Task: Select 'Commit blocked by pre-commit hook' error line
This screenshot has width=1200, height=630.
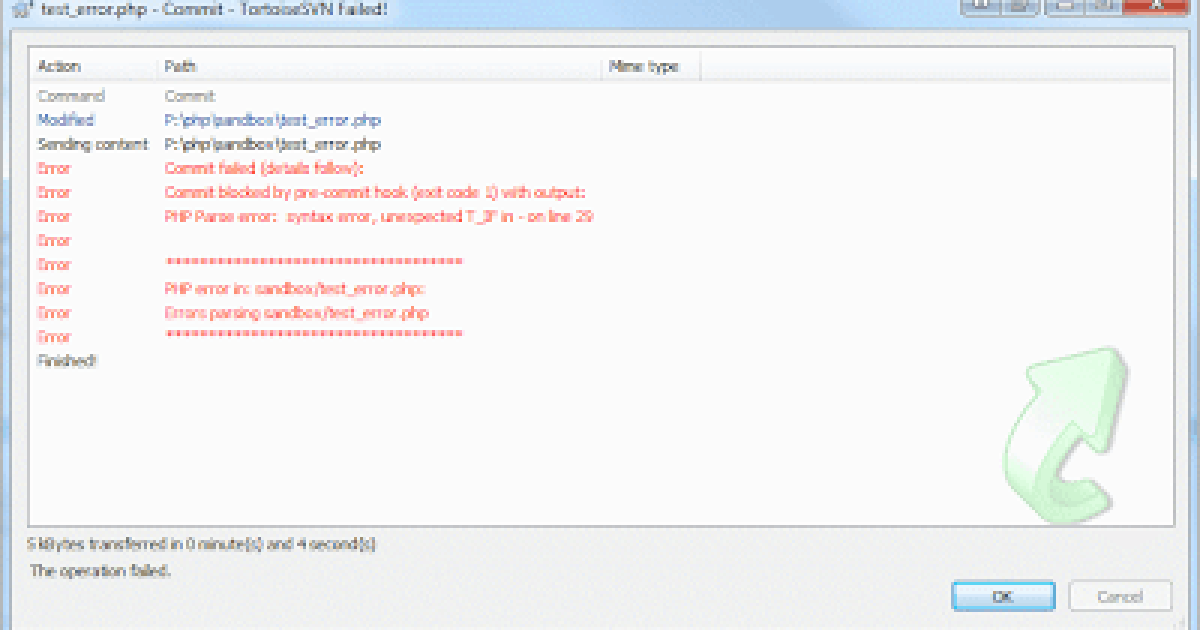Action: point(375,193)
